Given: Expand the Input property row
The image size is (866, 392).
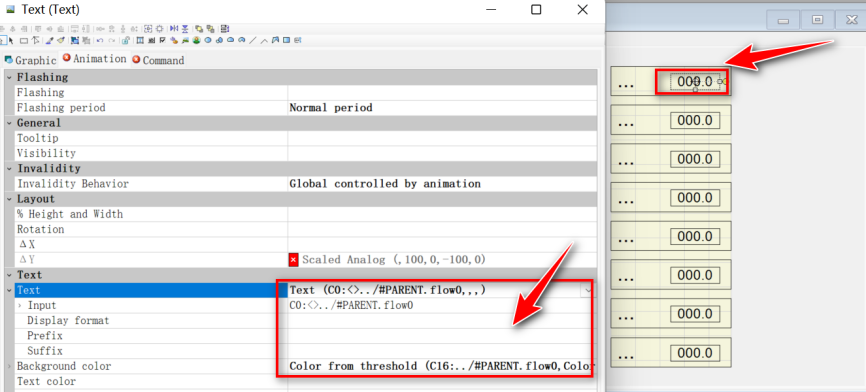Looking at the screenshot, I should (20, 305).
